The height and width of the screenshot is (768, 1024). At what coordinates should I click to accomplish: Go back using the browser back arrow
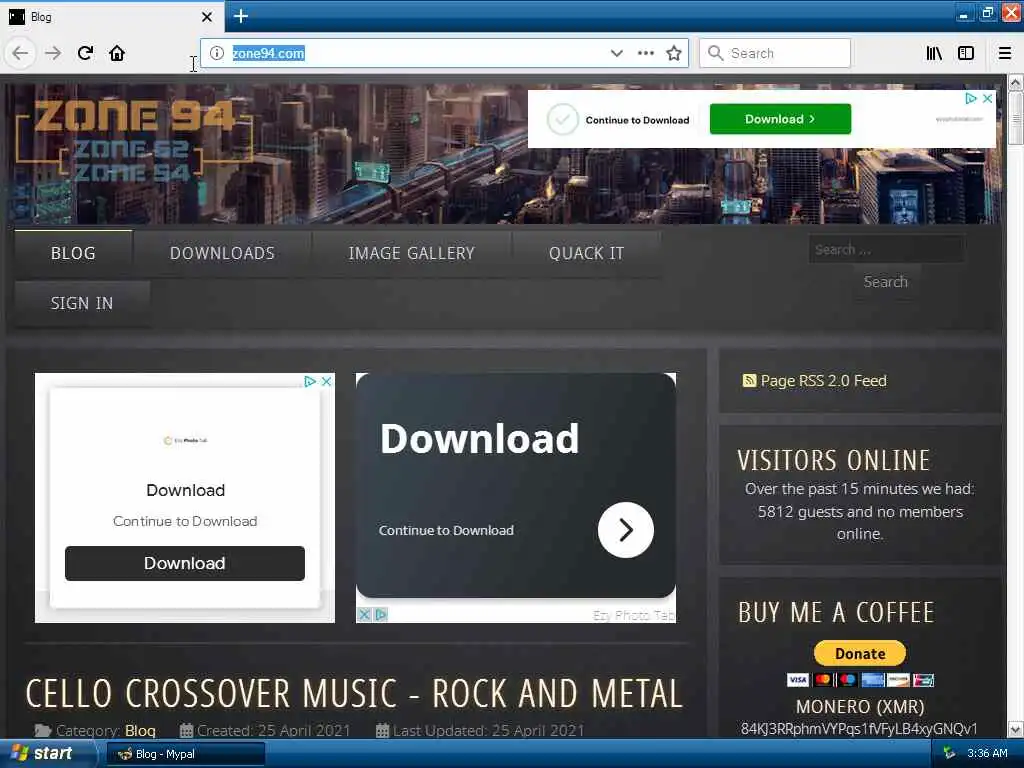coord(20,53)
